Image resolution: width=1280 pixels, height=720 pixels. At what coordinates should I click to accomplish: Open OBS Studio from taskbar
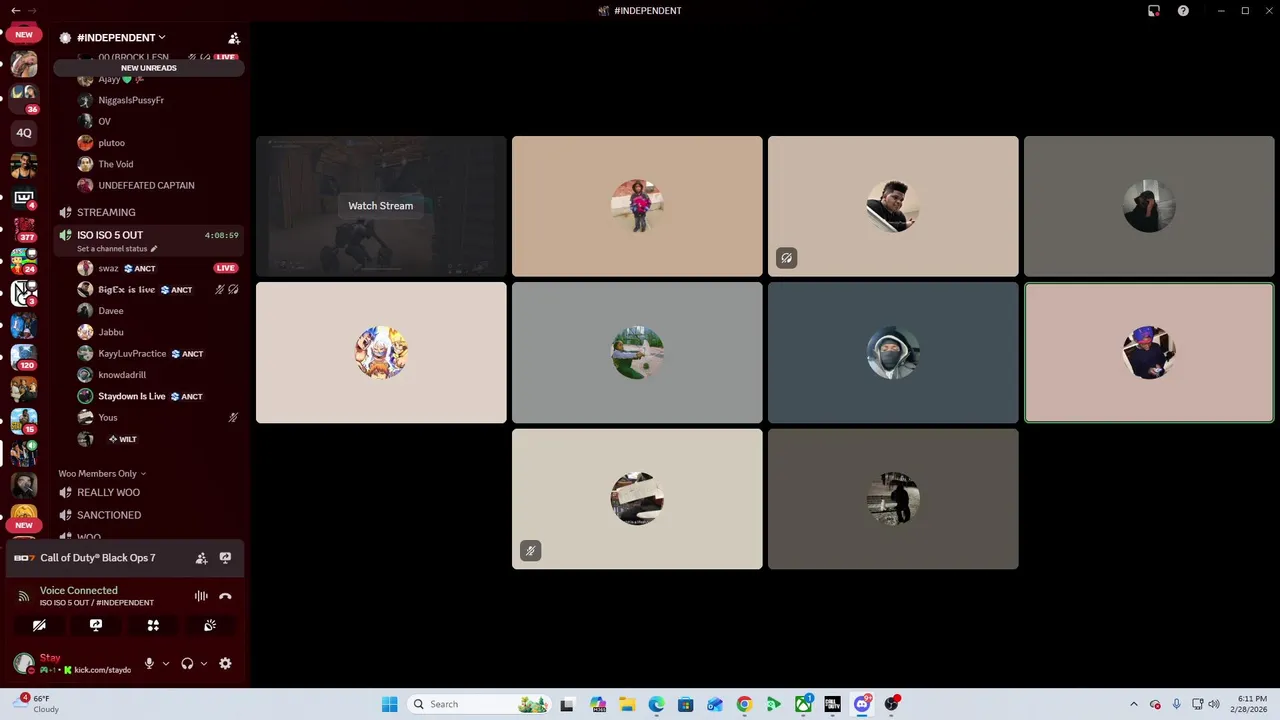coord(891,704)
